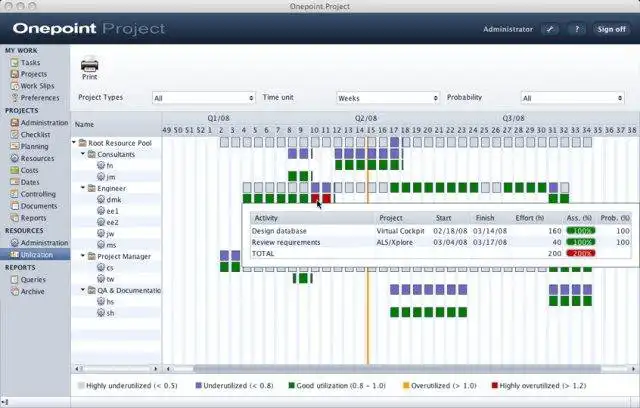This screenshot has height=408, width=640.
Task: Collapse the Engineer pool node
Action: [x=83, y=188]
